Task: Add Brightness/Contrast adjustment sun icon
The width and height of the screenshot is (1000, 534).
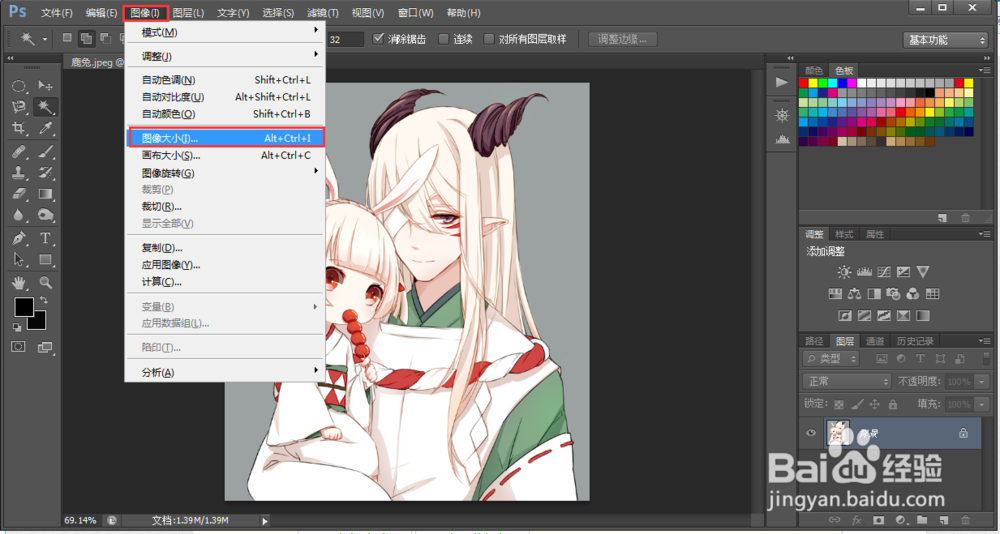Action: (x=844, y=272)
